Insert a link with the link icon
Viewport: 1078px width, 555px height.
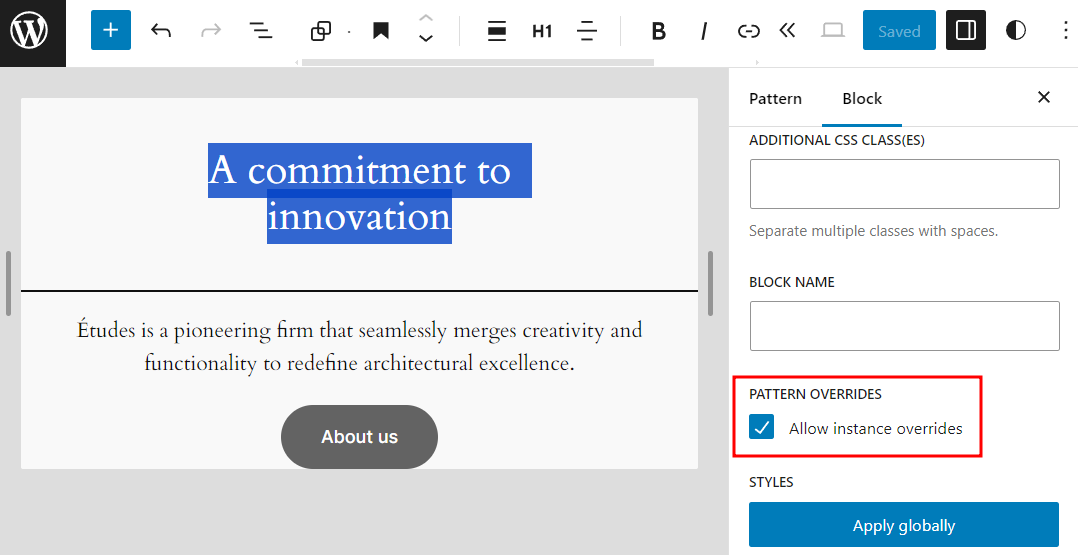click(x=748, y=31)
